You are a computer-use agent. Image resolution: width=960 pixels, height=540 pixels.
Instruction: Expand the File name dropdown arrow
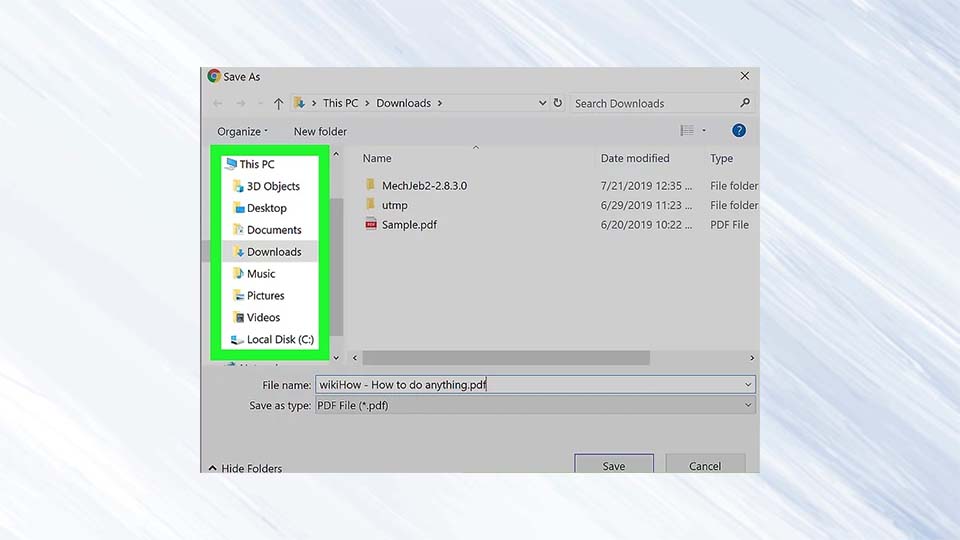click(748, 384)
